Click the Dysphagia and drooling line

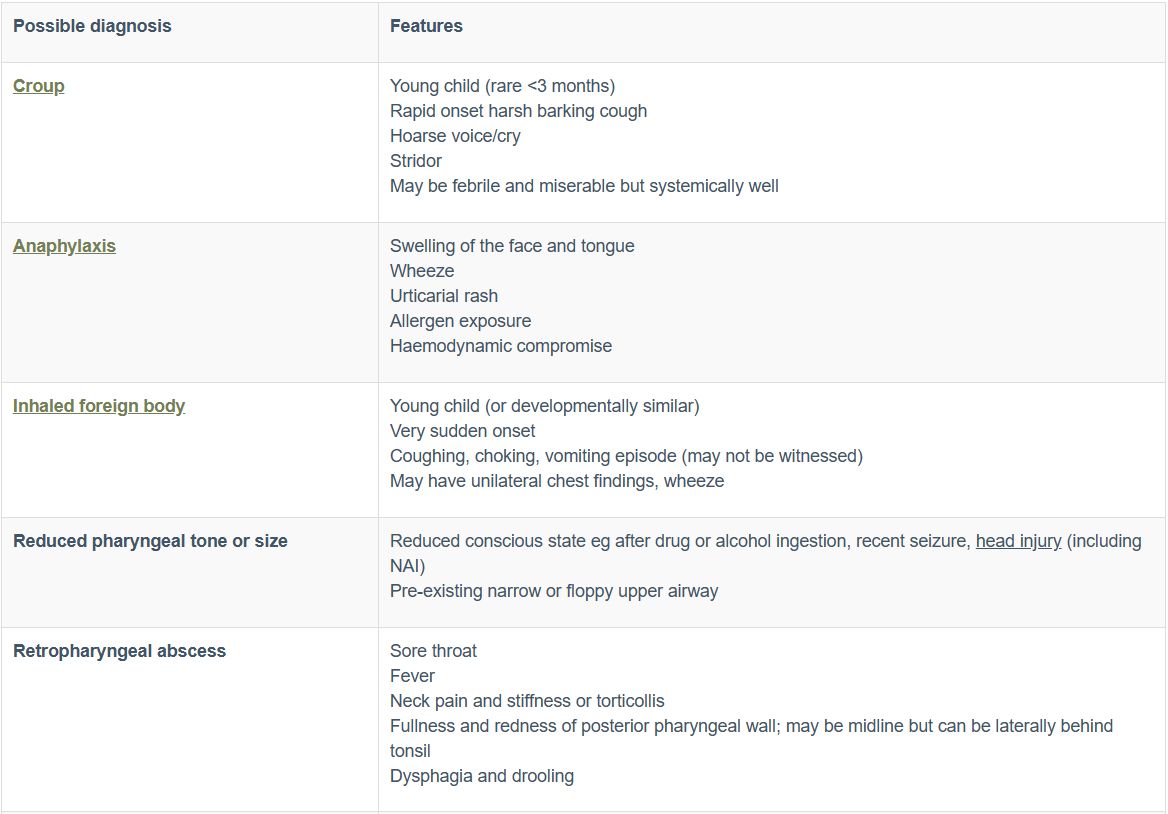[x=482, y=776]
